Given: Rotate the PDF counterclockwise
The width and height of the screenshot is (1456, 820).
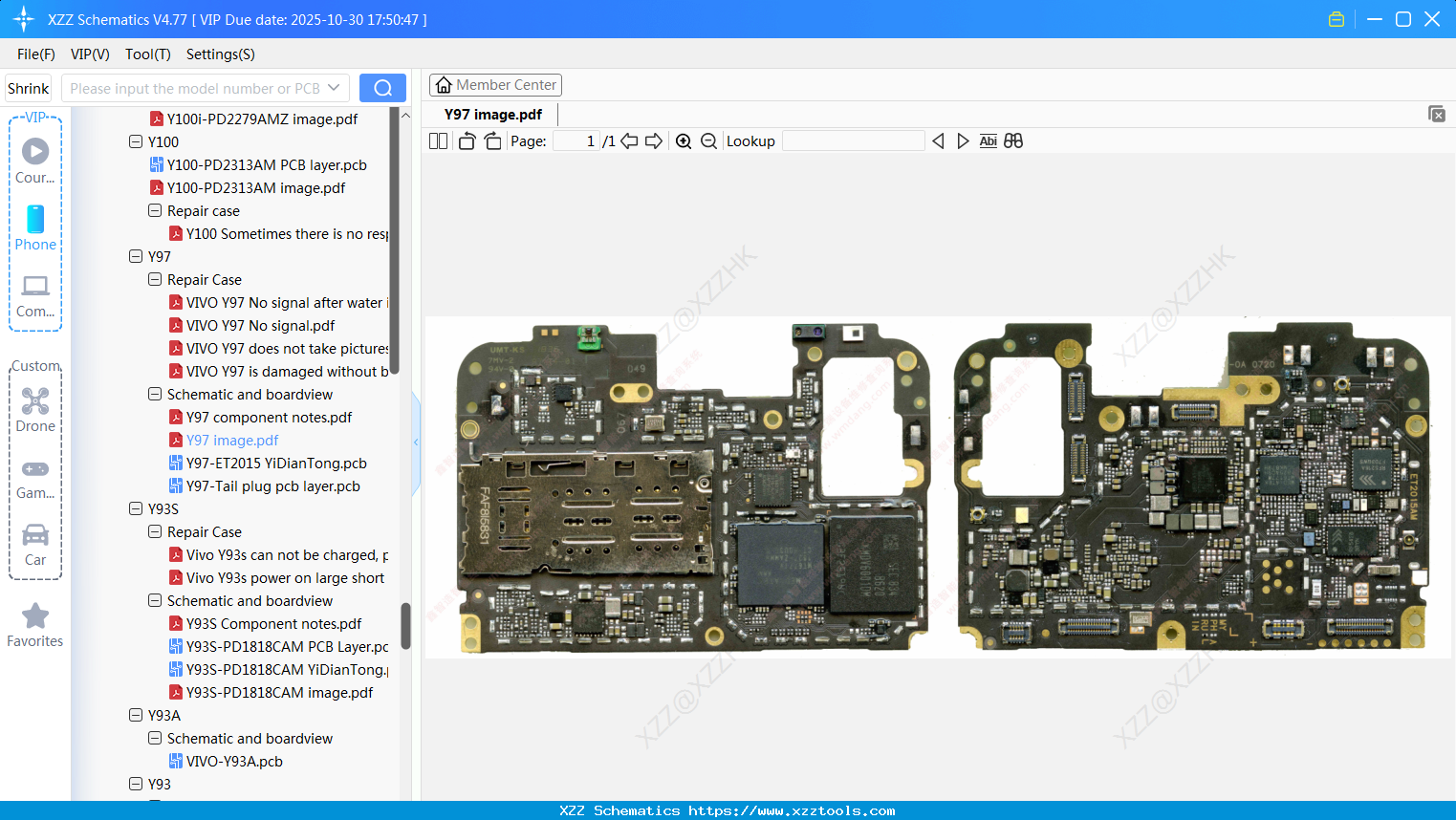Looking at the screenshot, I should coord(466,140).
